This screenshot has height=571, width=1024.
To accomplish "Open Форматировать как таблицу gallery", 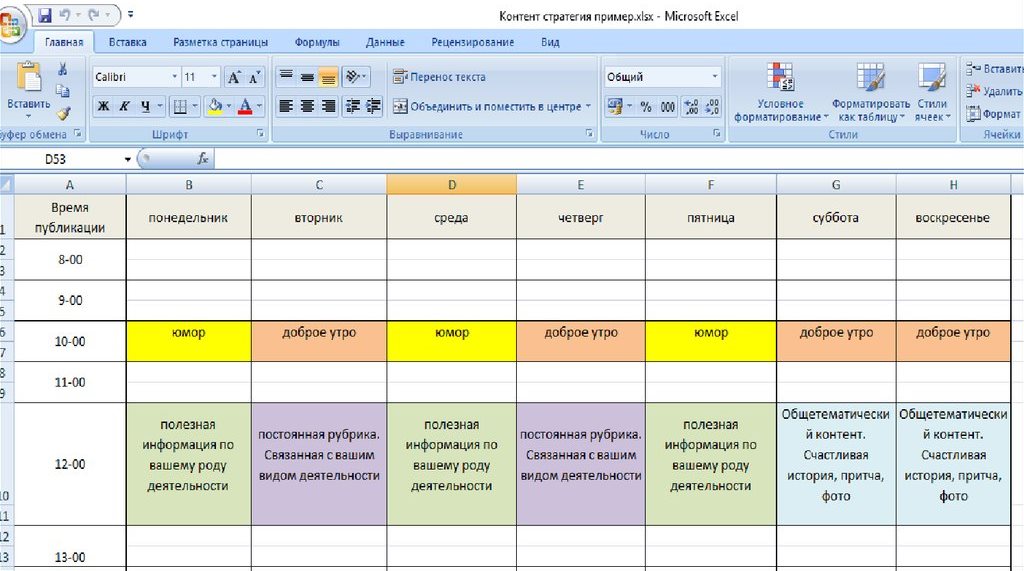I will point(870,91).
